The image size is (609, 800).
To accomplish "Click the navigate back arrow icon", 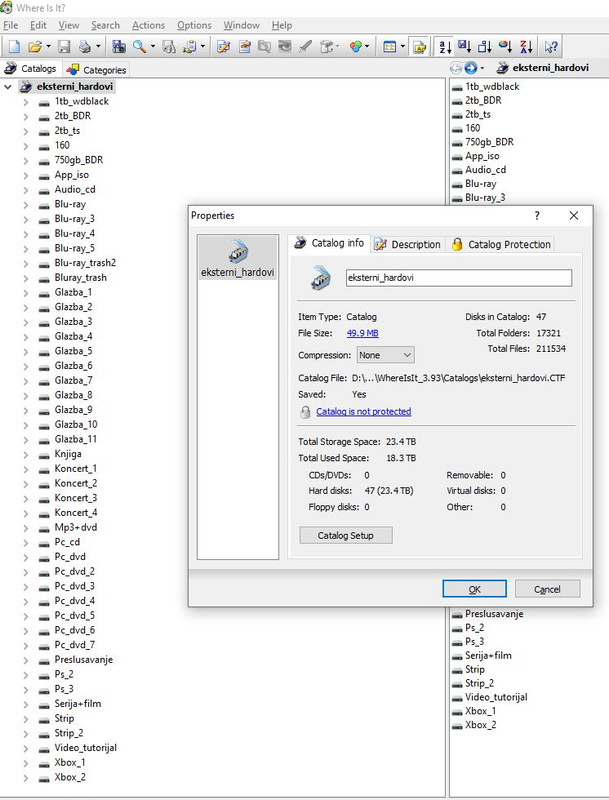I will click(x=455, y=68).
